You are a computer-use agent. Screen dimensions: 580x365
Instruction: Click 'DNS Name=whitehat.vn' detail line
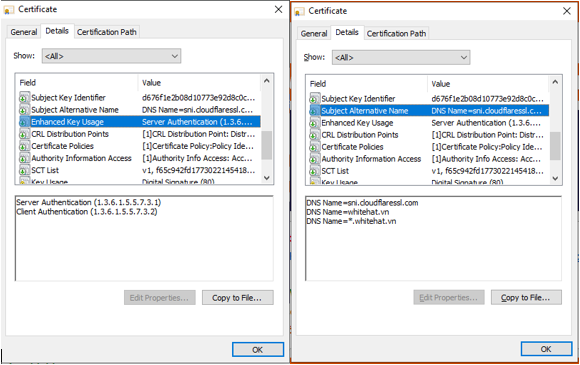348,212
